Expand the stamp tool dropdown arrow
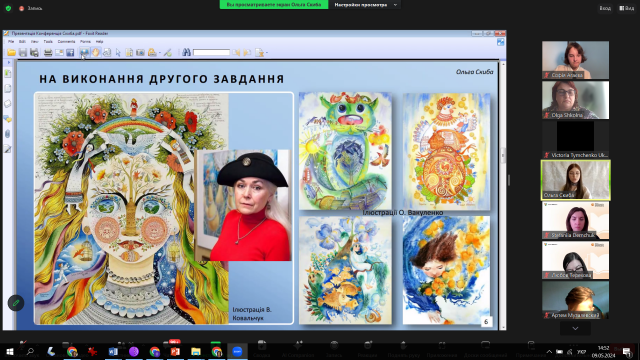This screenshot has height=360, width=640. pos(160,53)
